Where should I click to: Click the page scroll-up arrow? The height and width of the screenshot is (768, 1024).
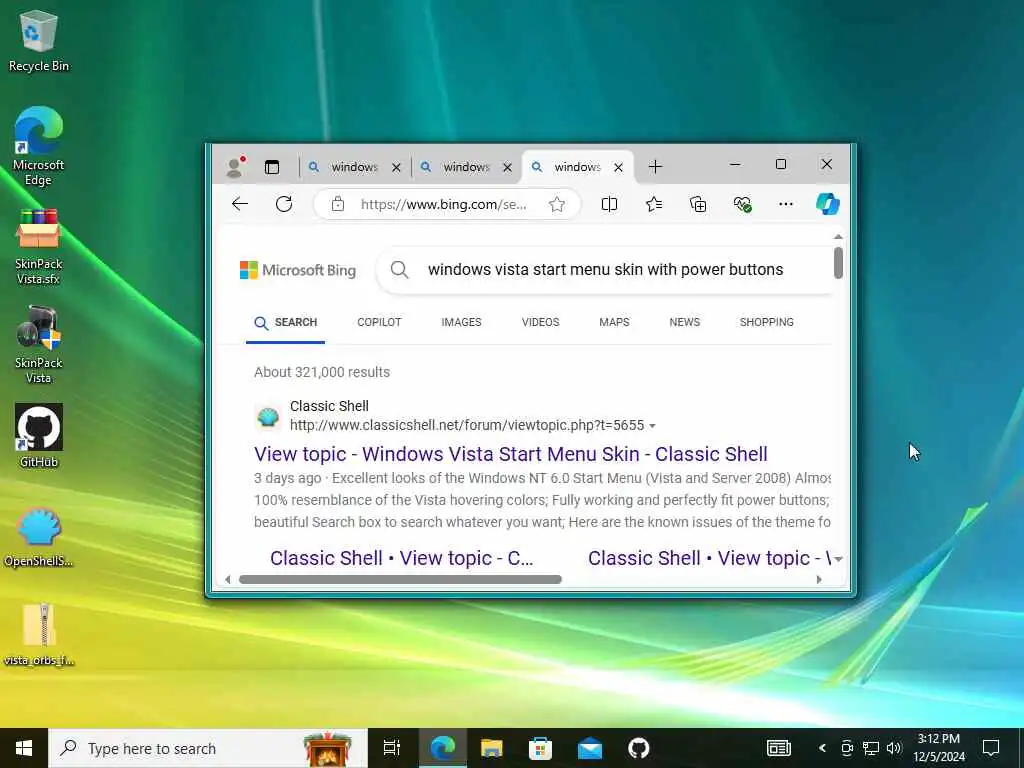pyautogui.click(x=838, y=236)
